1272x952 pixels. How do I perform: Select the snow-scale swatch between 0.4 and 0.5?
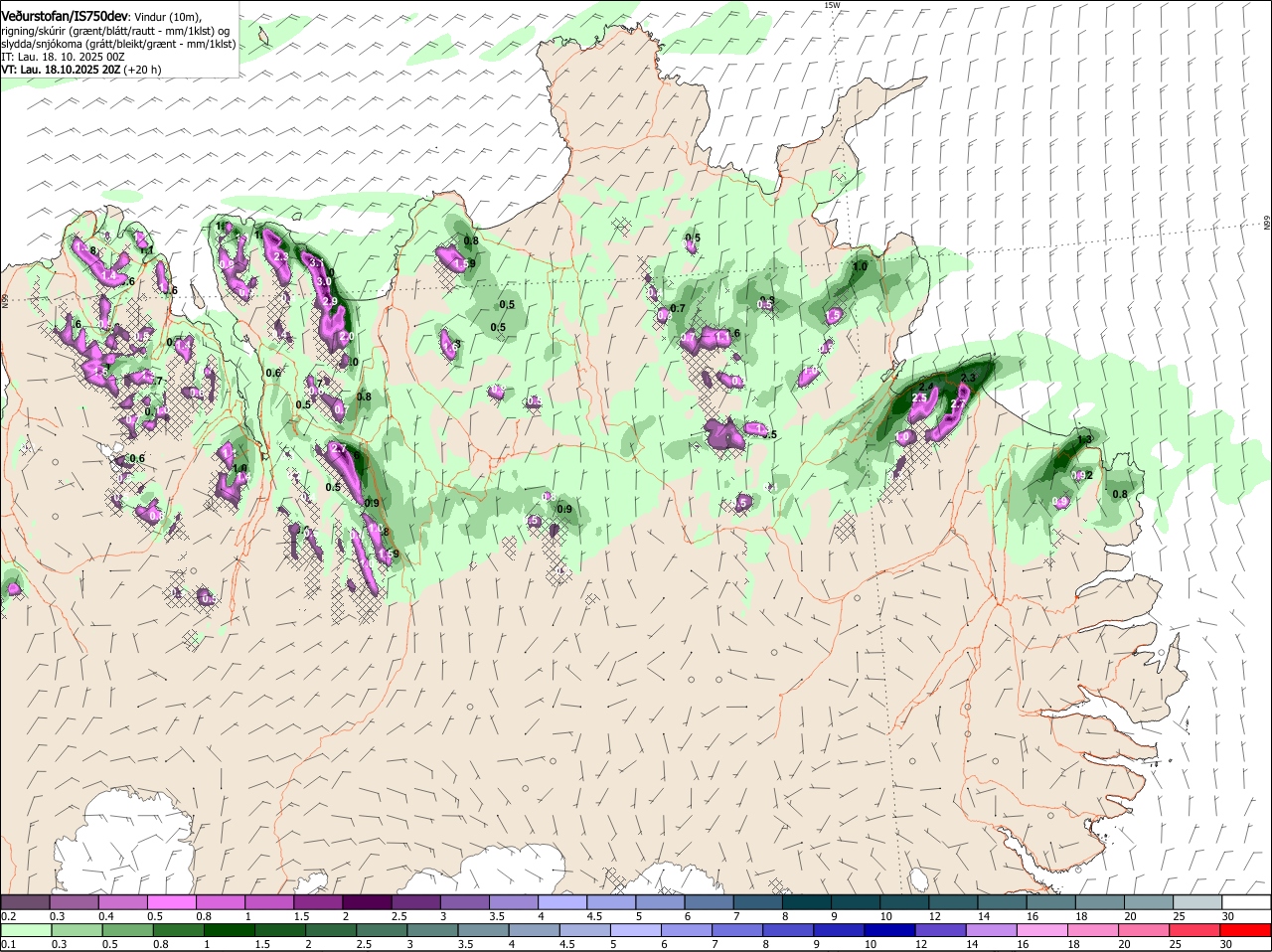(x=123, y=901)
